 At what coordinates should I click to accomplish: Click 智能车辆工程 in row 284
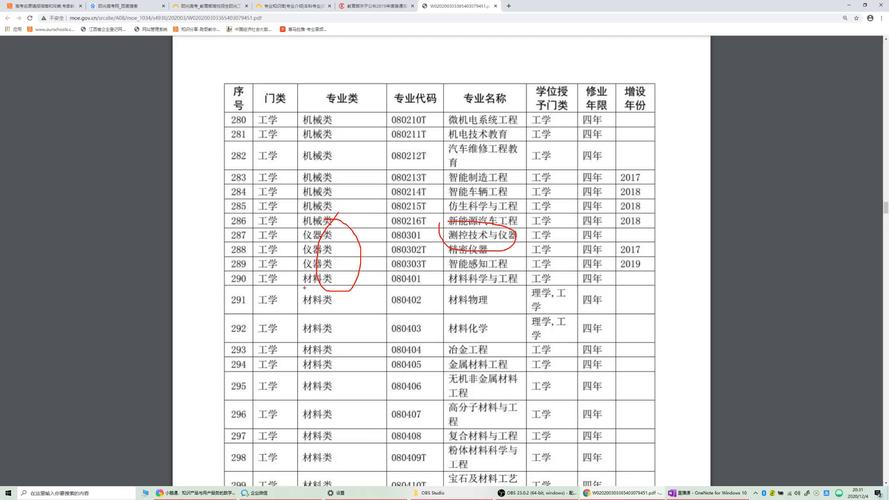pyautogui.click(x=478, y=192)
